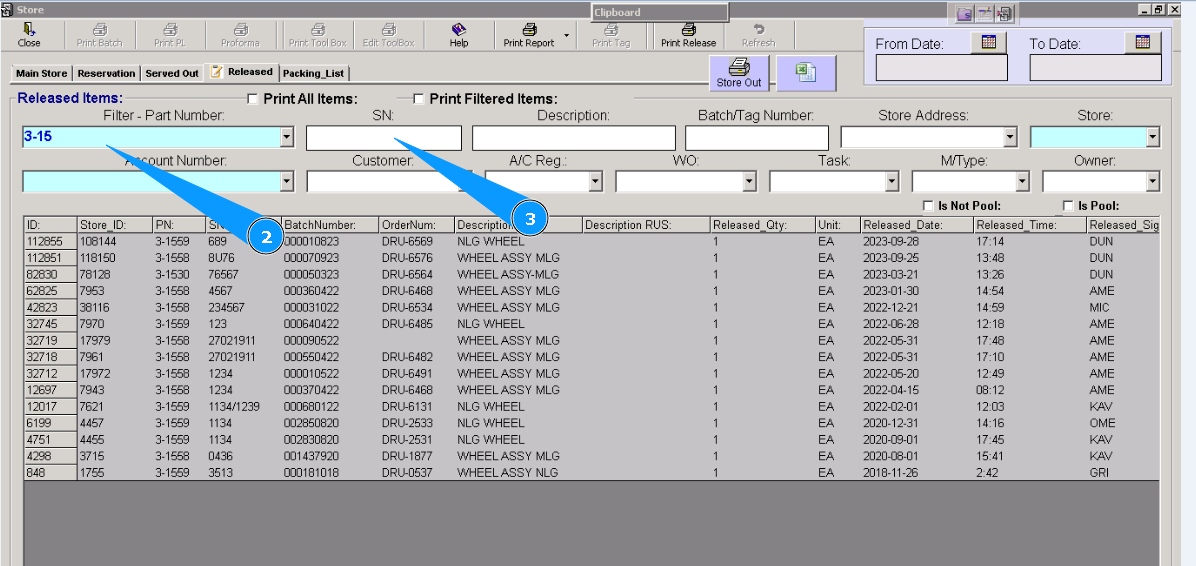Click the Batch/Tag Number input field
Viewport: 1196px width, 566px height.
(757, 138)
